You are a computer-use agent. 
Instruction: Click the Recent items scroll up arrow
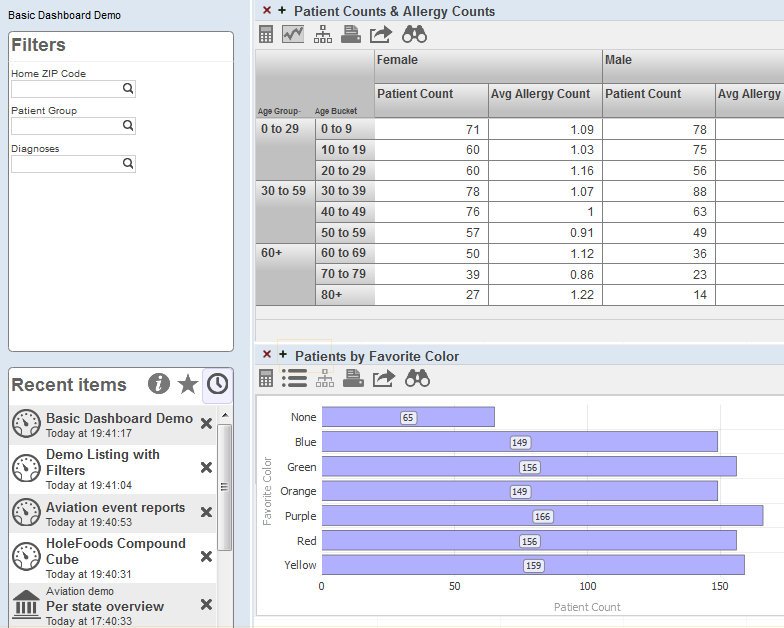point(225,416)
